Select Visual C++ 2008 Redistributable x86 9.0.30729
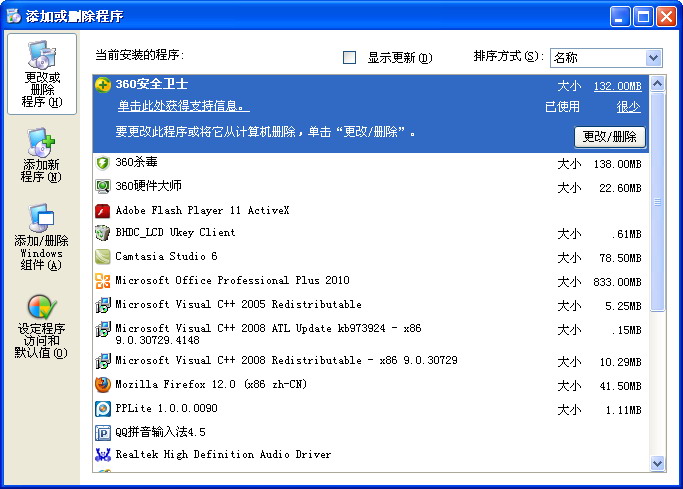This screenshot has height=489, width=683. [370, 361]
